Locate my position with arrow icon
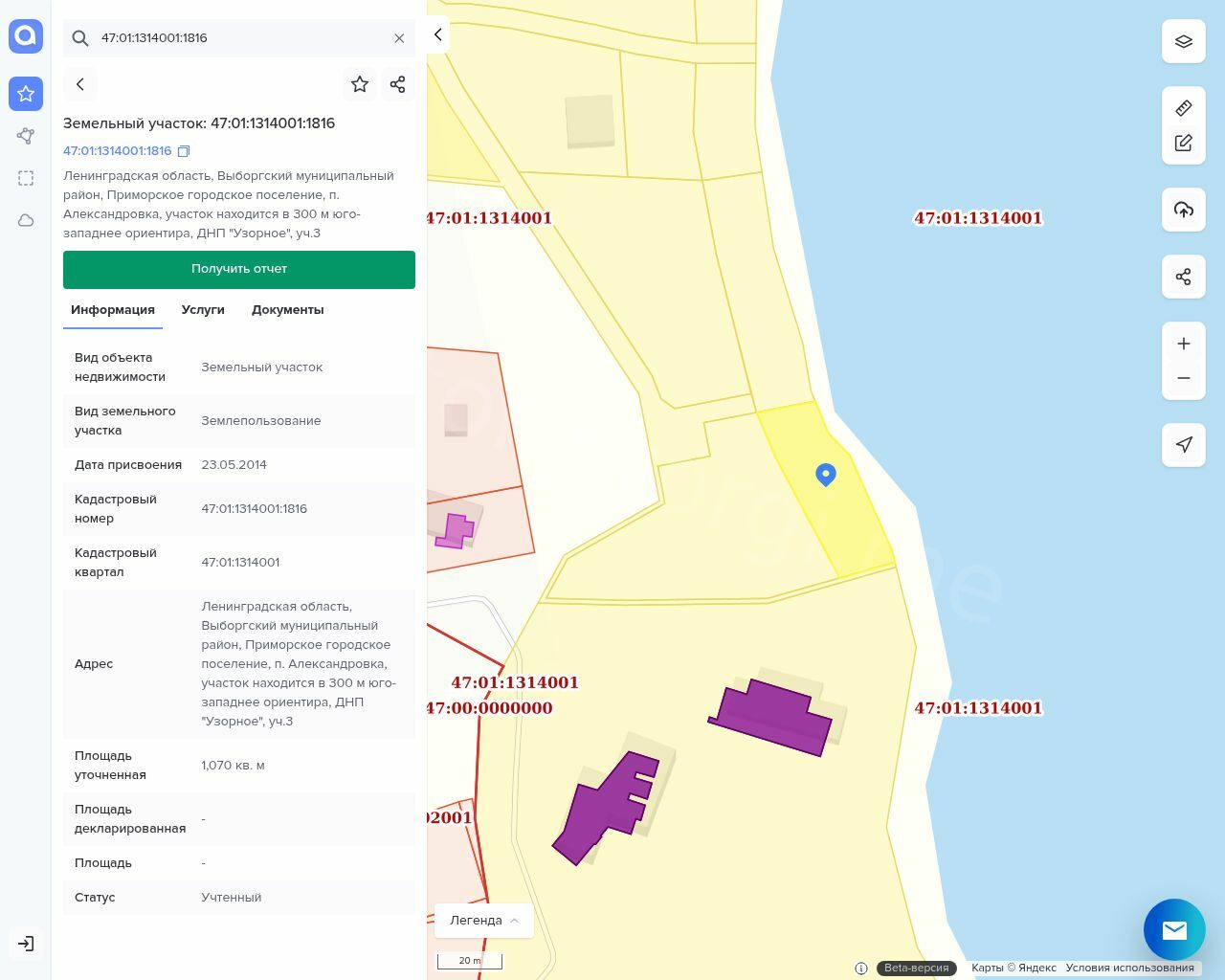 (1183, 445)
